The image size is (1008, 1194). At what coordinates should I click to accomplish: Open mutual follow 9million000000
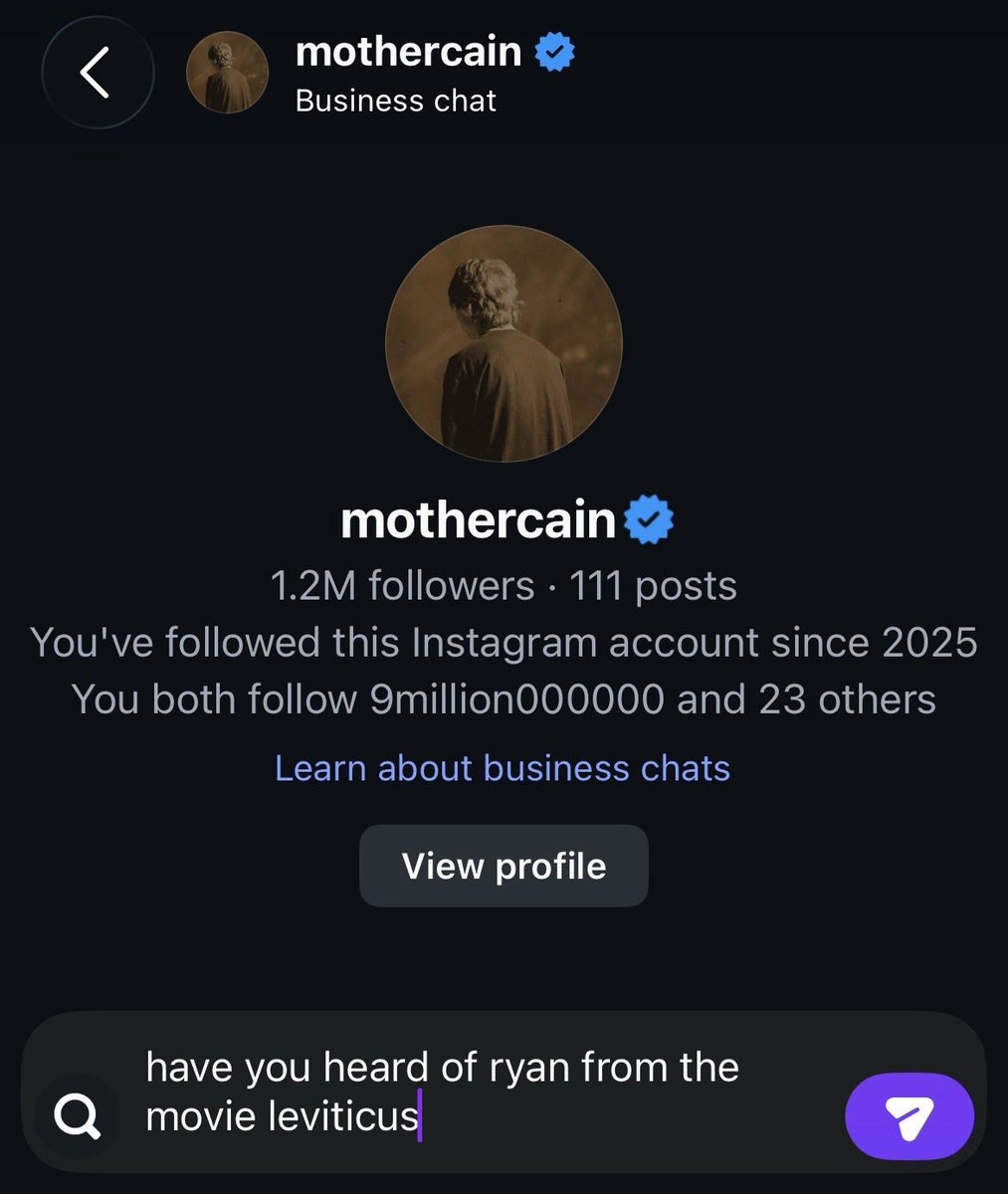tap(516, 699)
